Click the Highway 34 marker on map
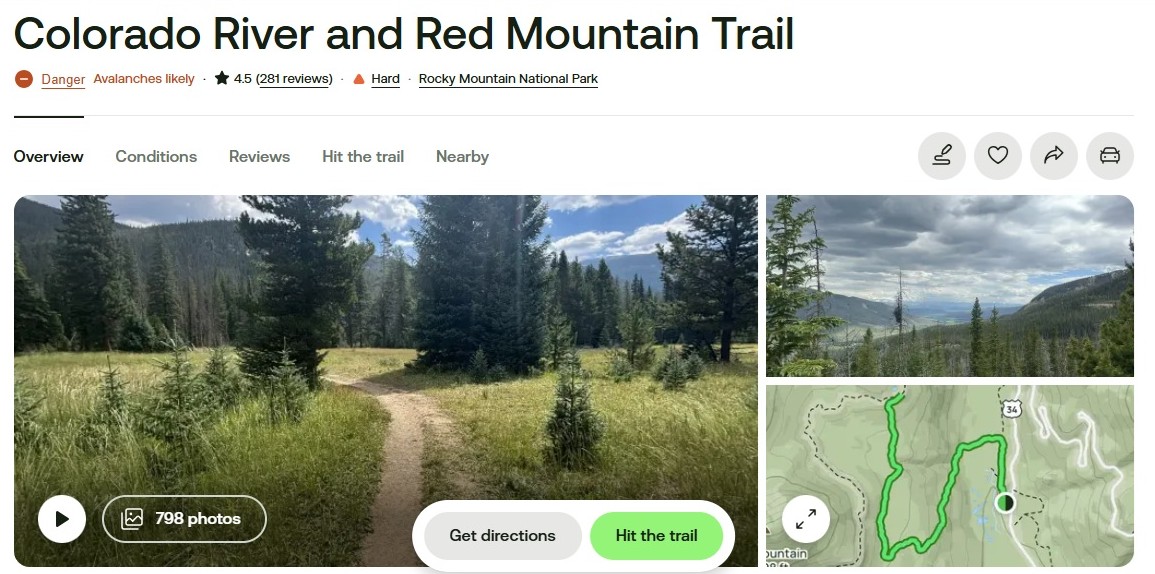 (1009, 408)
